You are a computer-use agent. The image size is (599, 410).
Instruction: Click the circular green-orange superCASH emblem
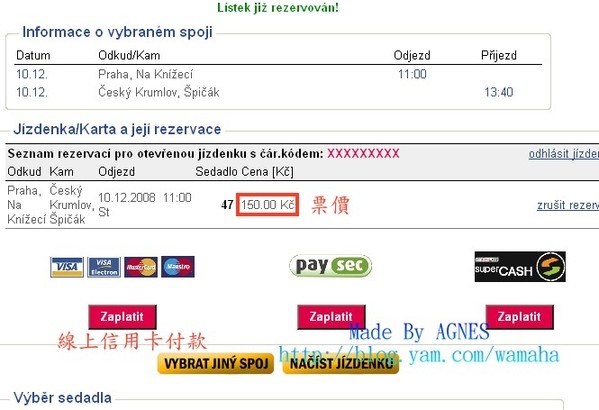[550, 267]
